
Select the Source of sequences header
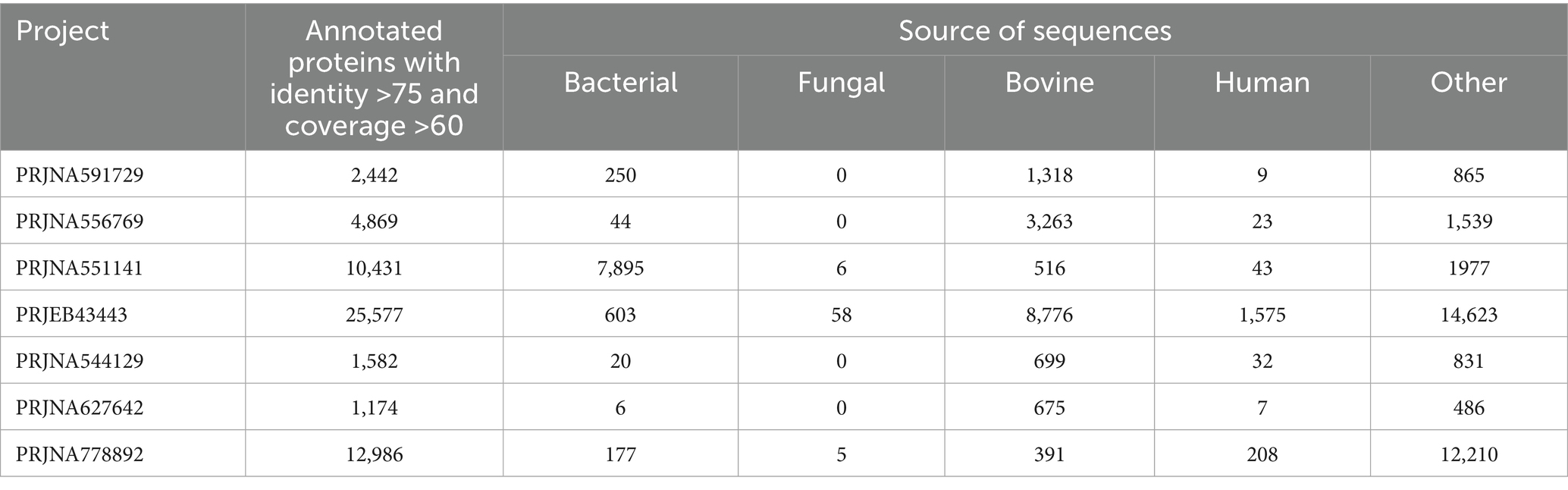point(1034,31)
